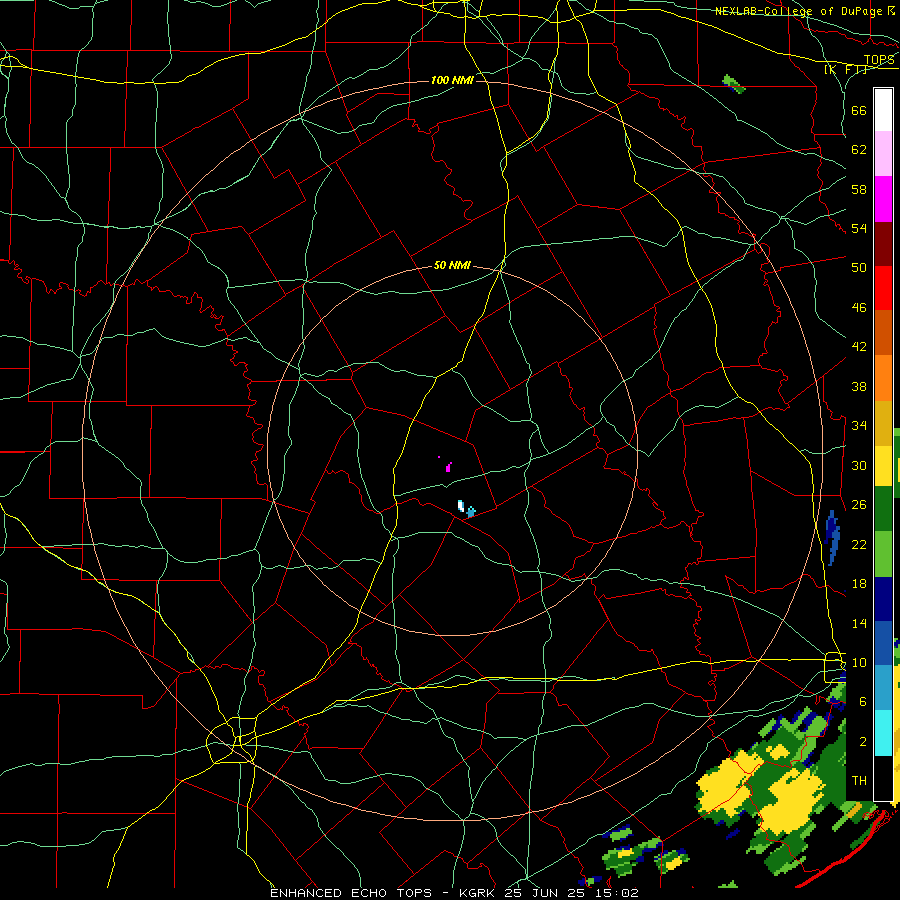Click the light pink legend swatch
Screen dimensions: 900x900
click(883, 154)
